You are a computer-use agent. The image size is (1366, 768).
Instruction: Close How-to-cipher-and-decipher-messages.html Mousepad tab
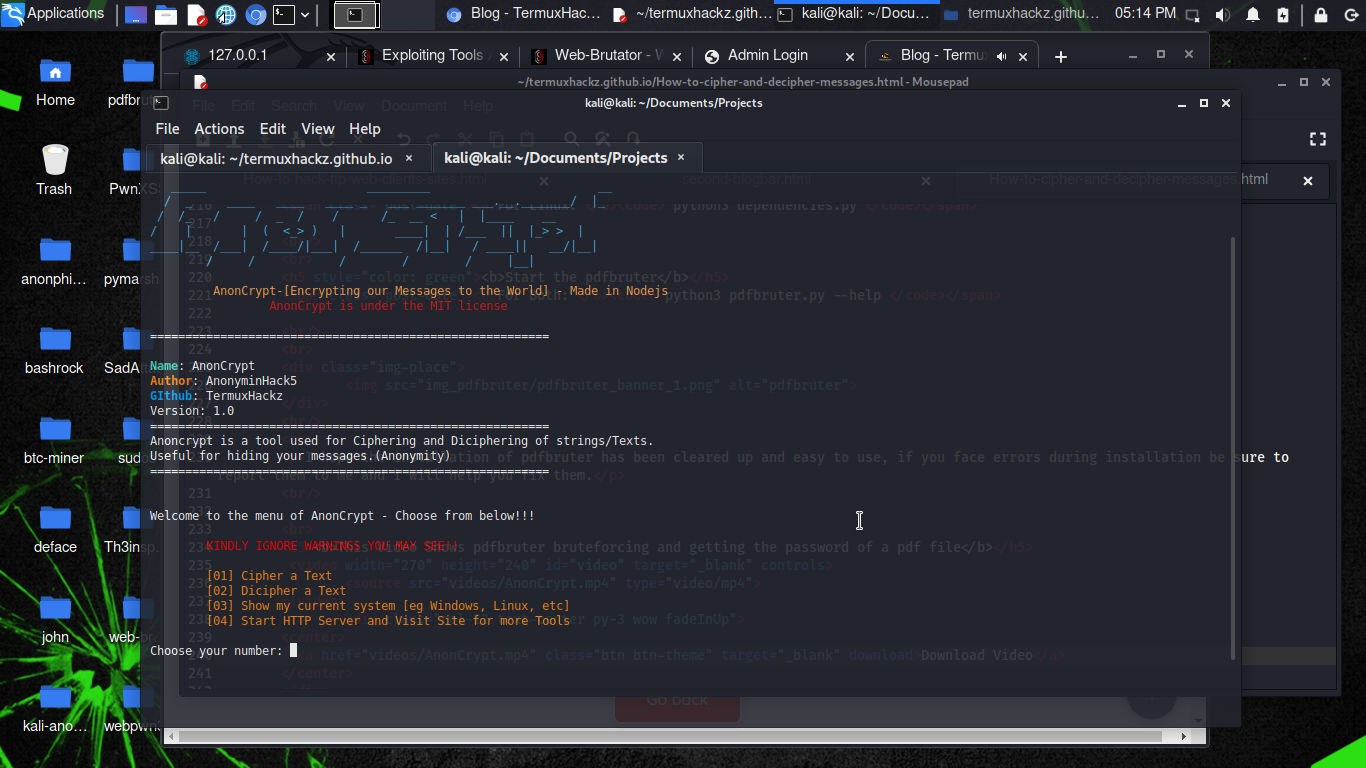point(1307,181)
